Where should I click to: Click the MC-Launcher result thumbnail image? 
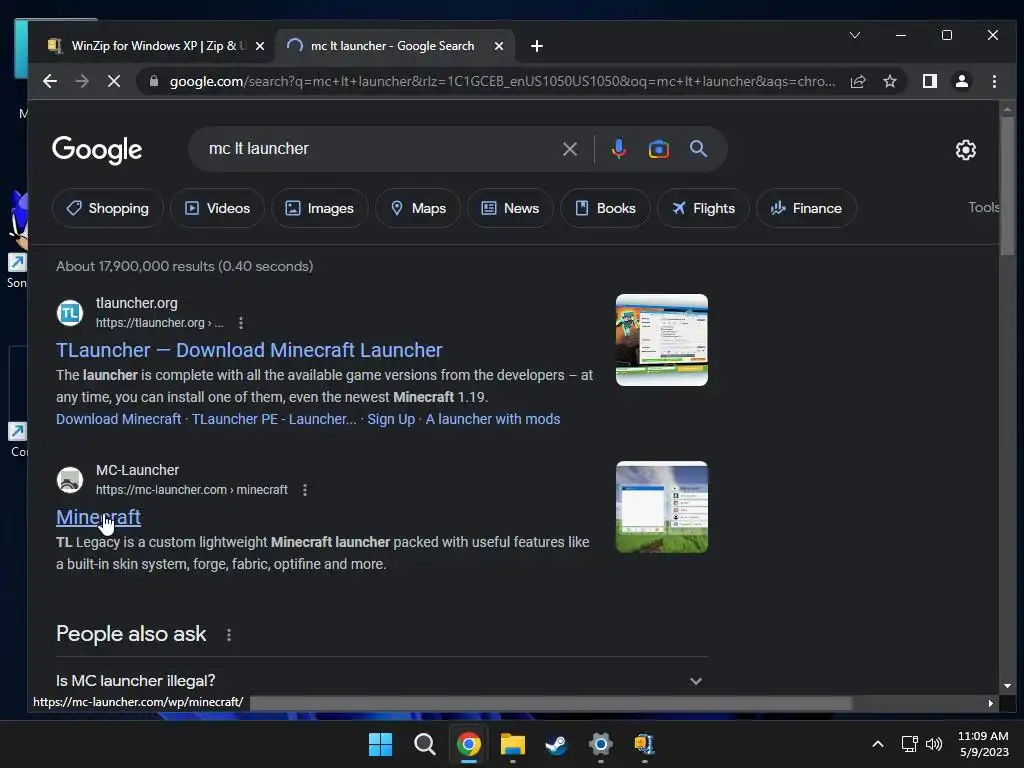(x=662, y=507)
